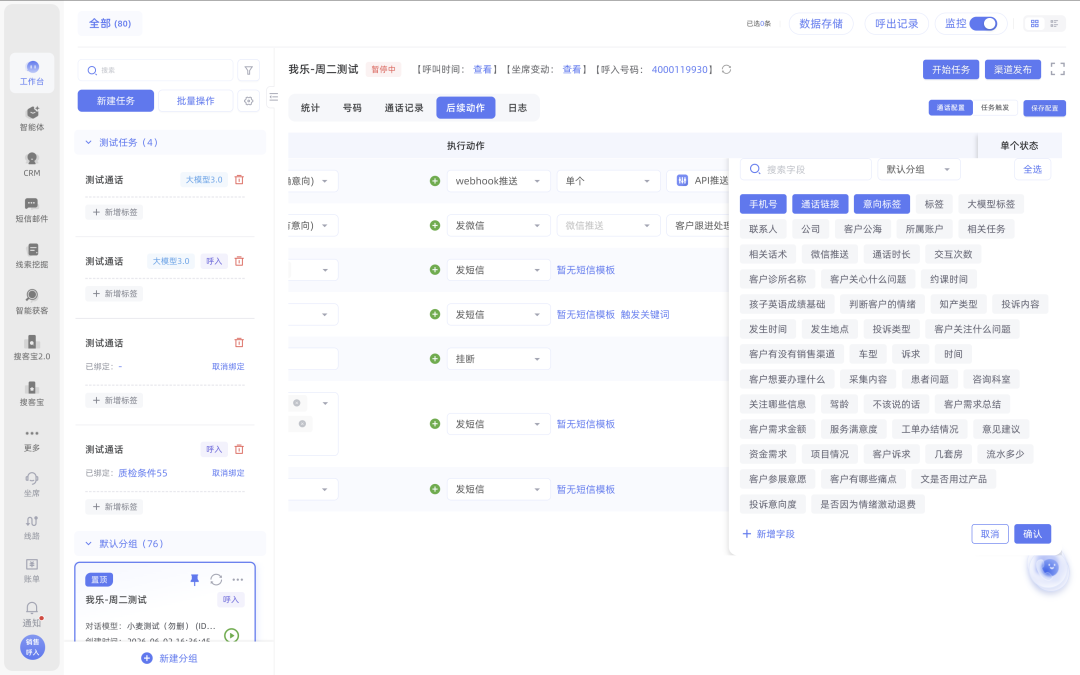Image resolution: width=1080 pixels, height=675 pixels.
Task: Open the 智能体 sidebar icon
Action: pyautogui.click(x=32, y=118)
